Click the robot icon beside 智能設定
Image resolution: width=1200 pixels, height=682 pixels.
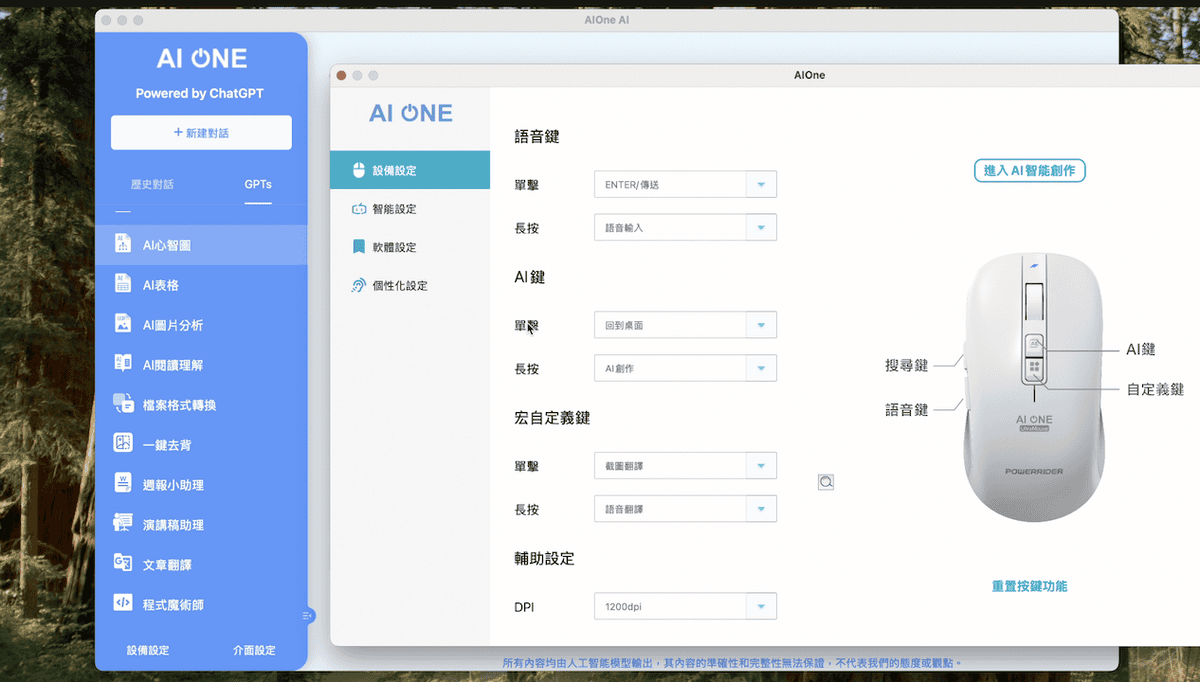coord(359,209)
